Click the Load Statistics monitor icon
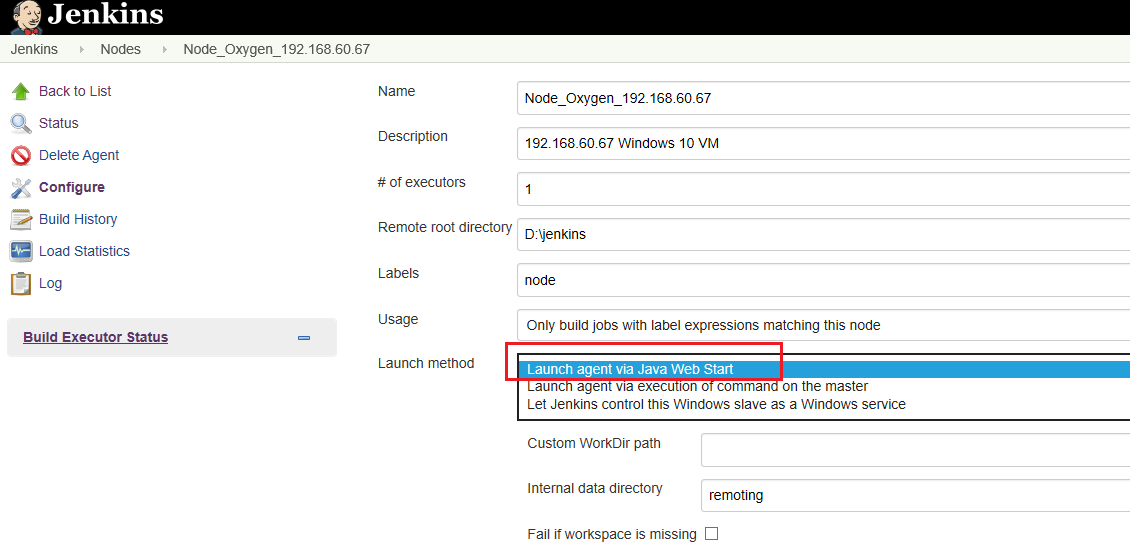The width and height of the screenshot is (1130, 552). pos(21,251)
